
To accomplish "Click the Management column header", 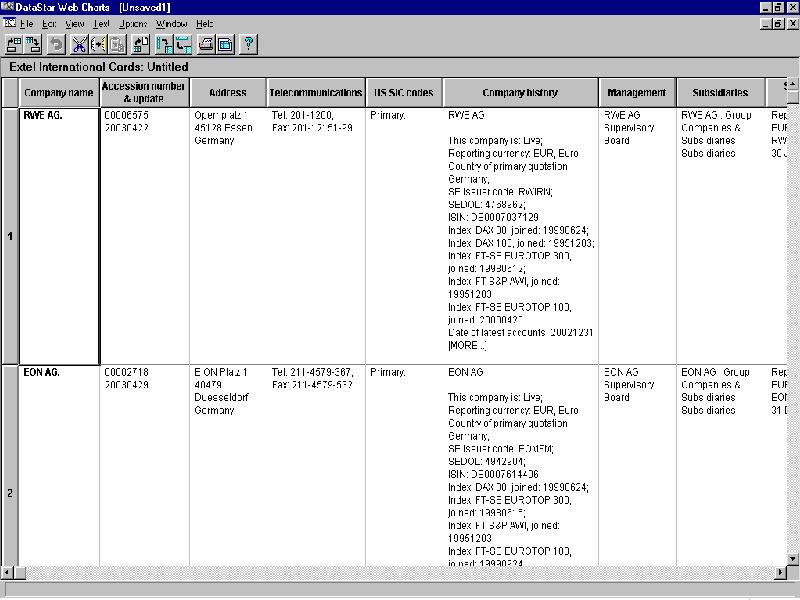I will (636, 93).
